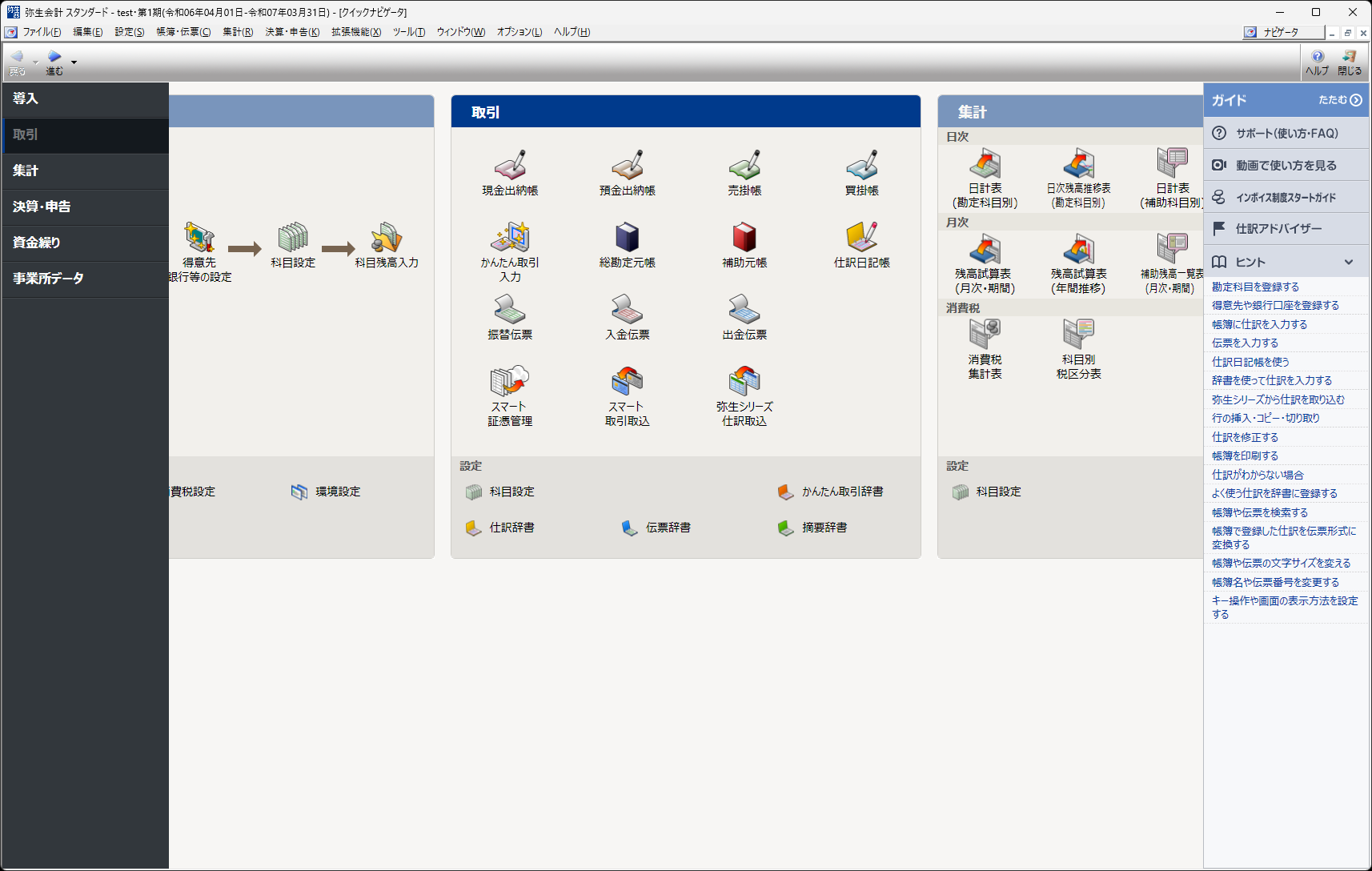
Task: Open 科目残高入力 icon in 導入 panel
Action: [387, 237]
